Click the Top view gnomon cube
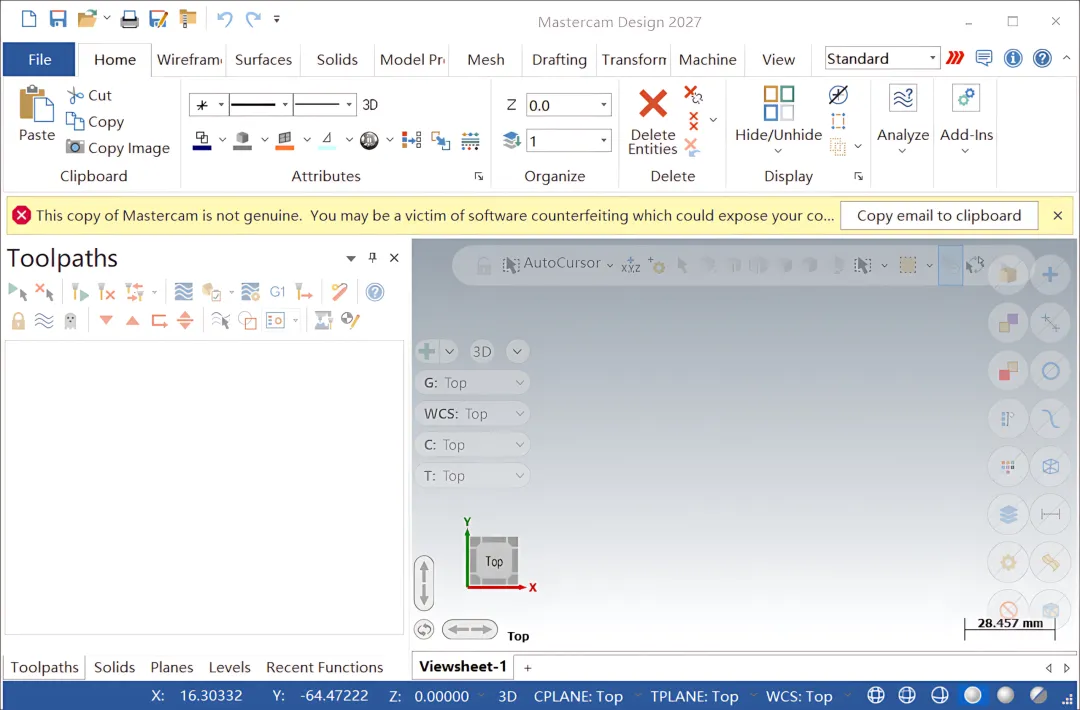Viewport: 1080px width, 710px height. tap(494, 561)
